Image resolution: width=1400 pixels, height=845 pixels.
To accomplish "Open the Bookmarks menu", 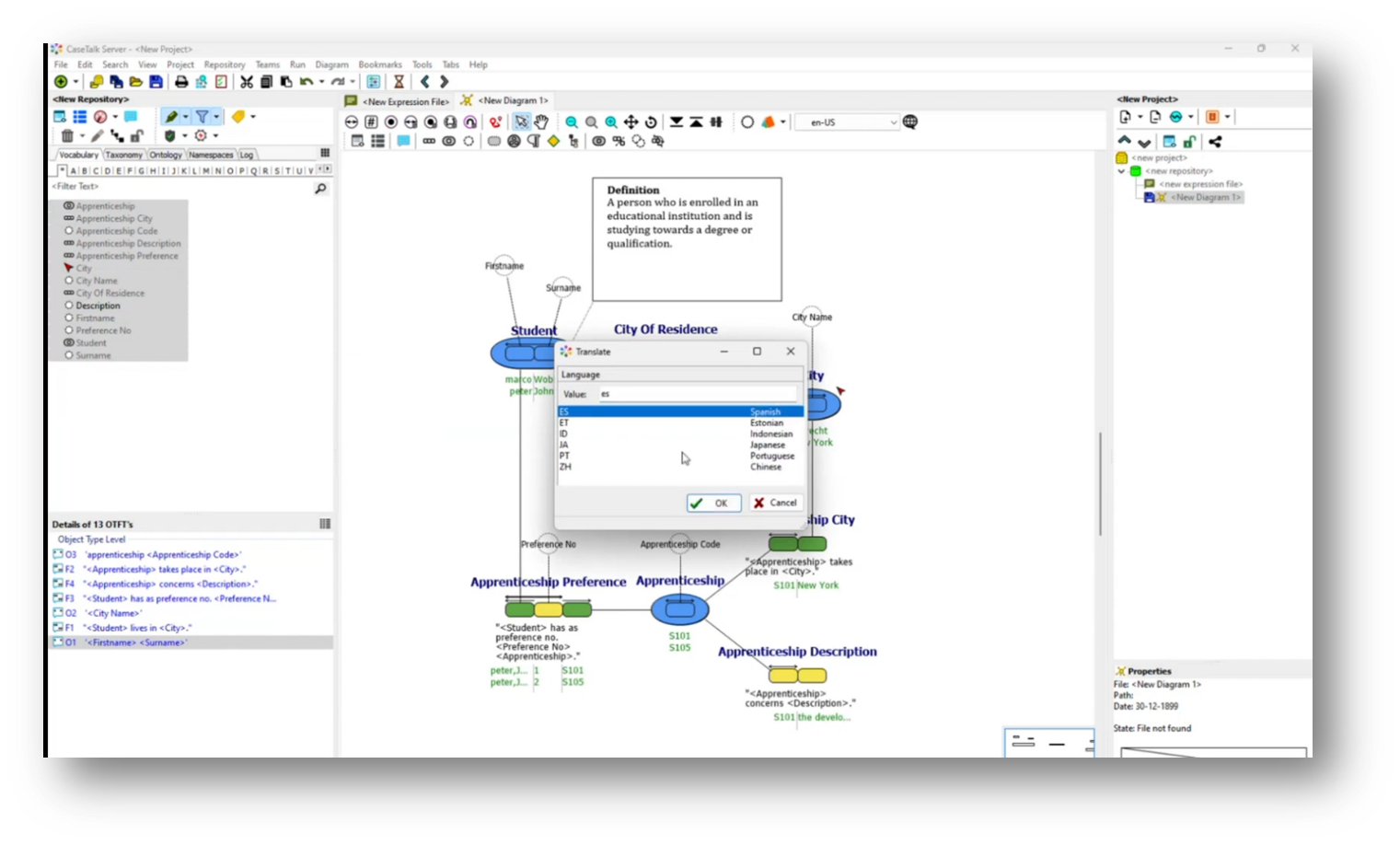I will [380, 64].
